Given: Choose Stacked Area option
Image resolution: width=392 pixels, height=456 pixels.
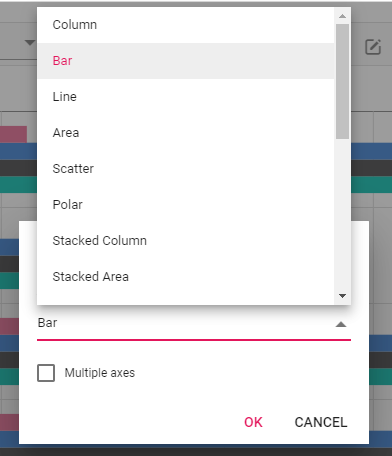Looking at the screenshot, I should coord(186,277).
